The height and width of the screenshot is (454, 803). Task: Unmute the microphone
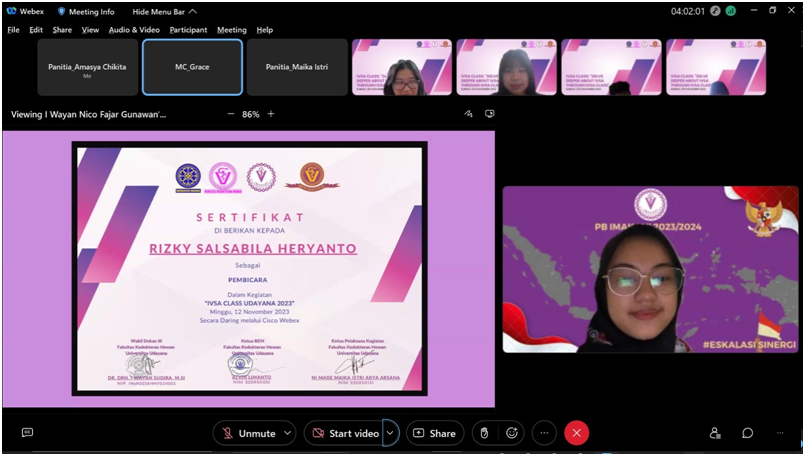248,433
